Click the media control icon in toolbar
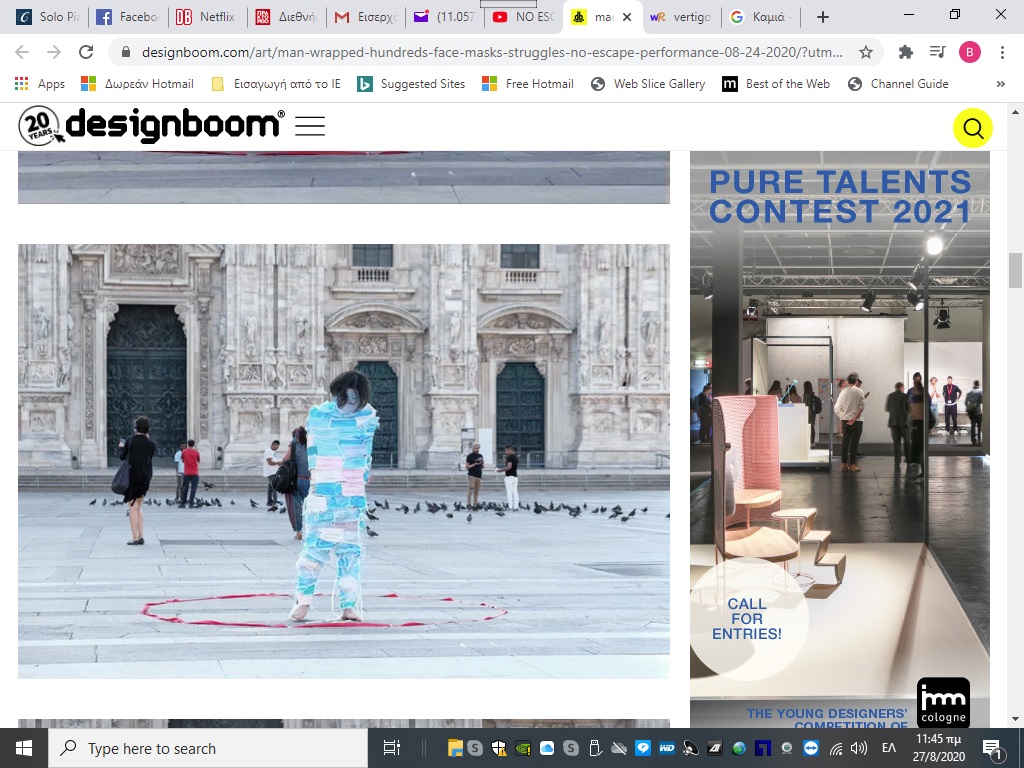Image resolution: width=1024 pixels, height=768 pixels. coord(937,53)
